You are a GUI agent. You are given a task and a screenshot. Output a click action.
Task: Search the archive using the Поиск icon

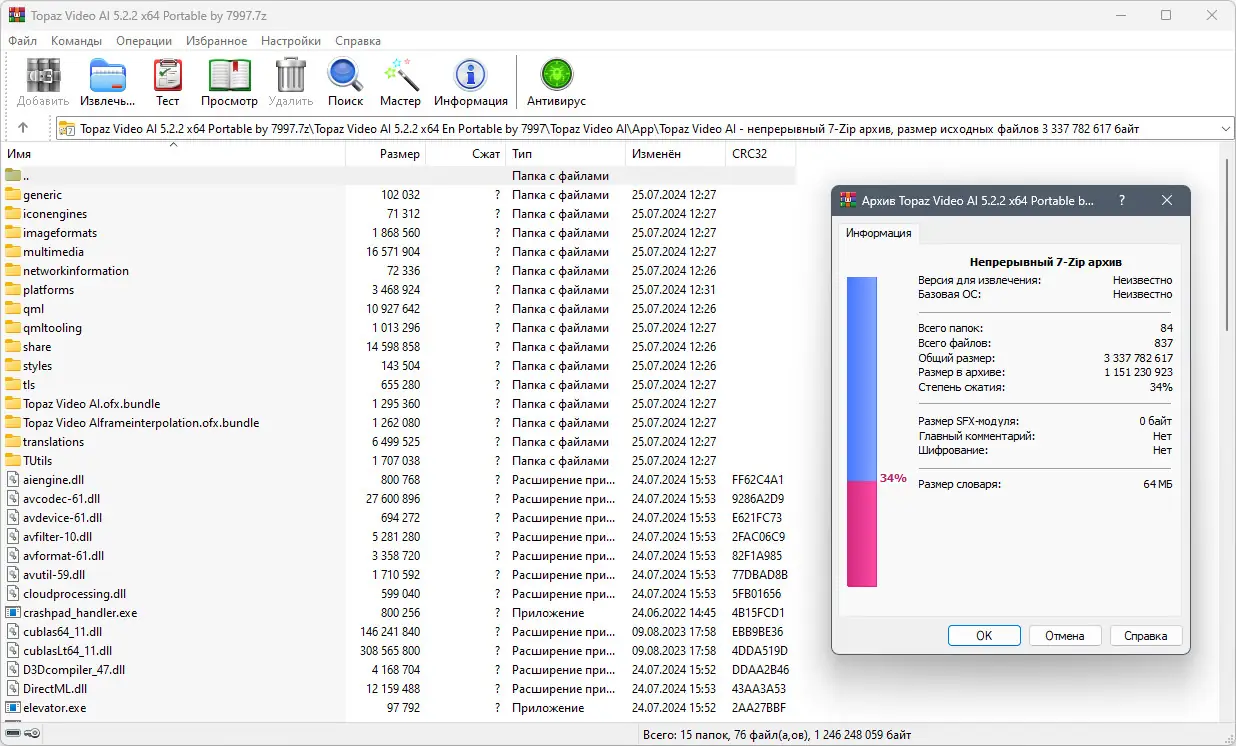pos(345,80)
